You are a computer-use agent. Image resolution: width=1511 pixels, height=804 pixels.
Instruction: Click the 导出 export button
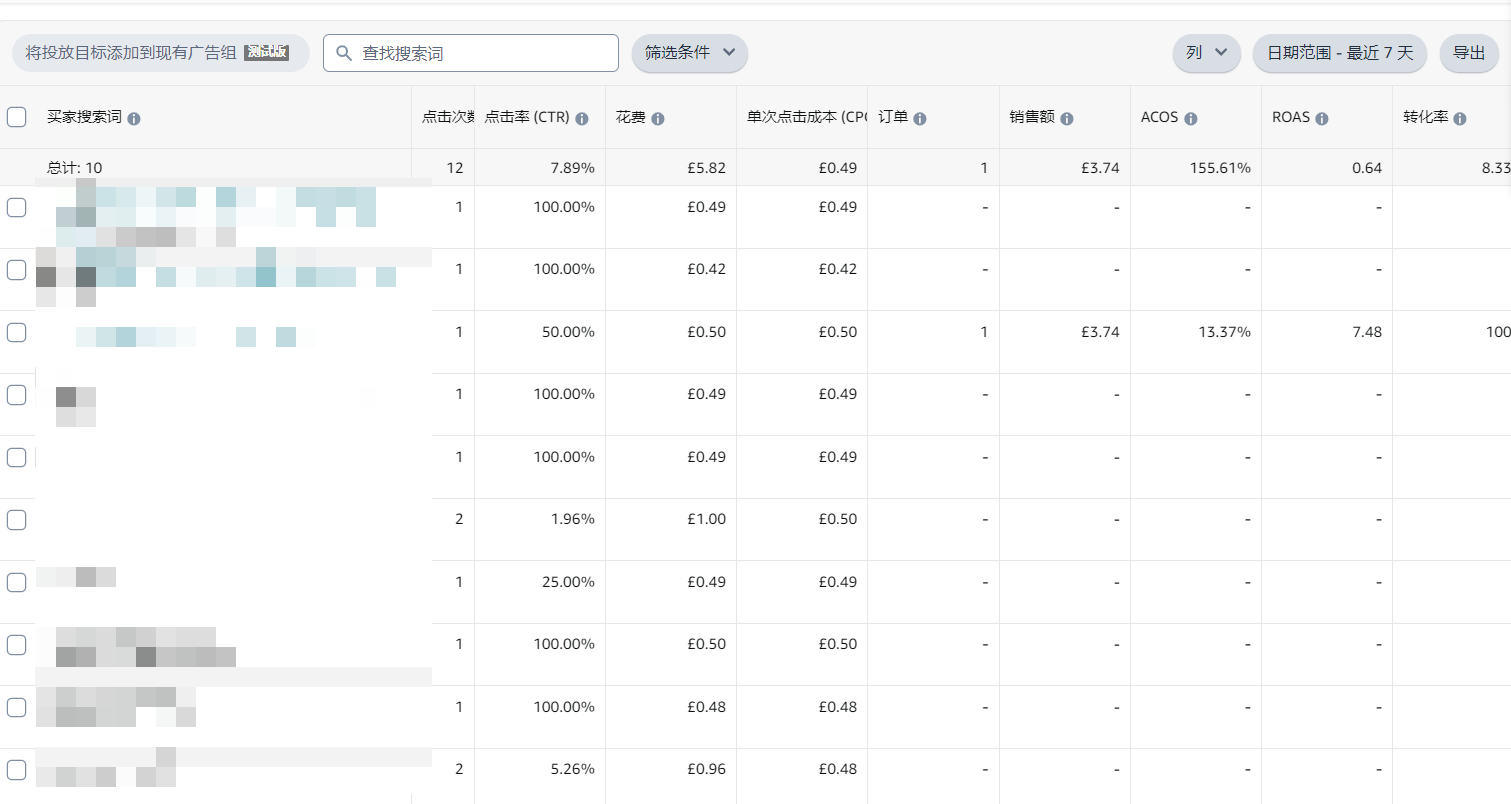point(1468,53)
